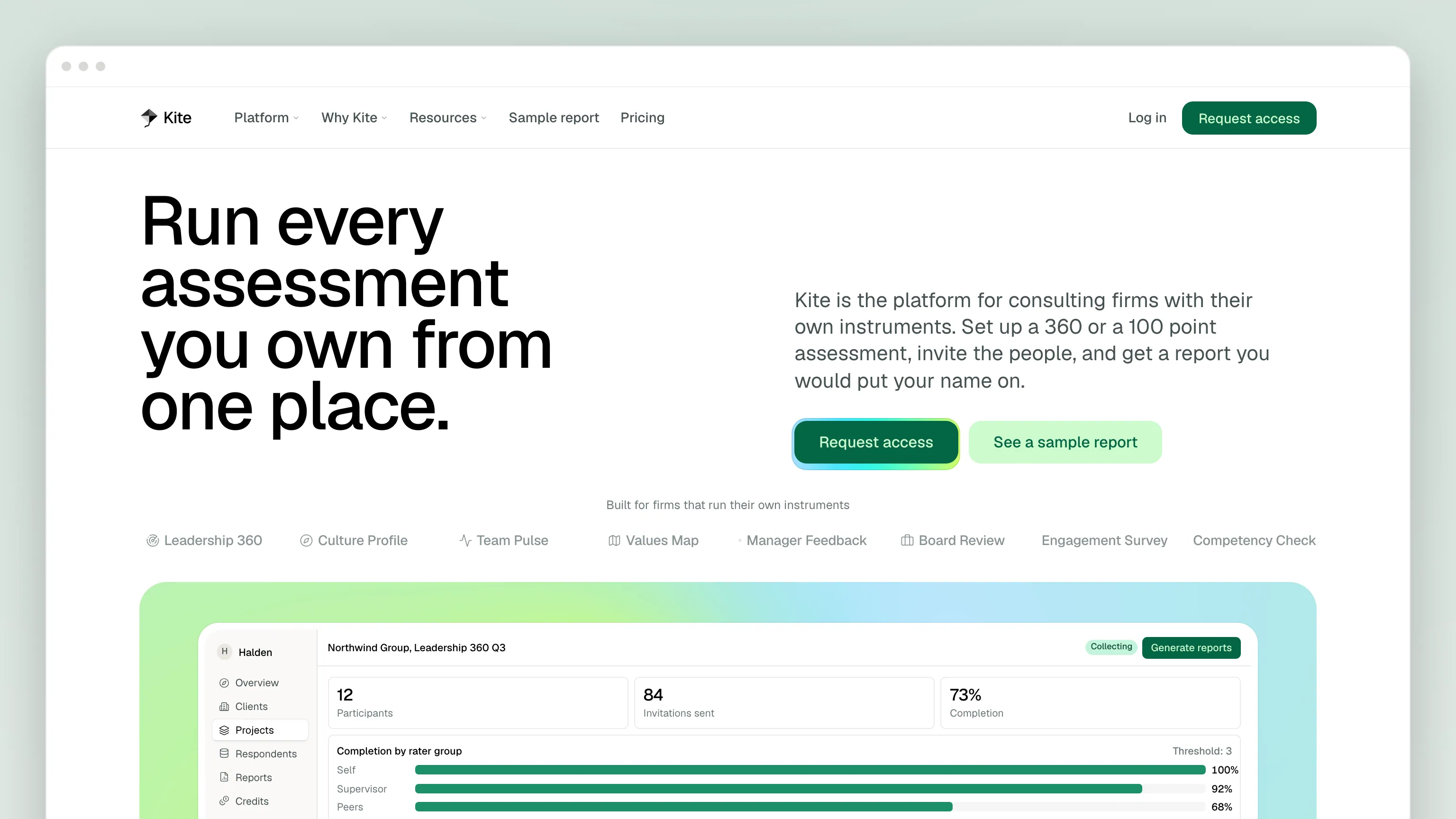This screenshot has width=1456, height=819.
Task: Click the Clients building icon
Action: pos(224,707)
